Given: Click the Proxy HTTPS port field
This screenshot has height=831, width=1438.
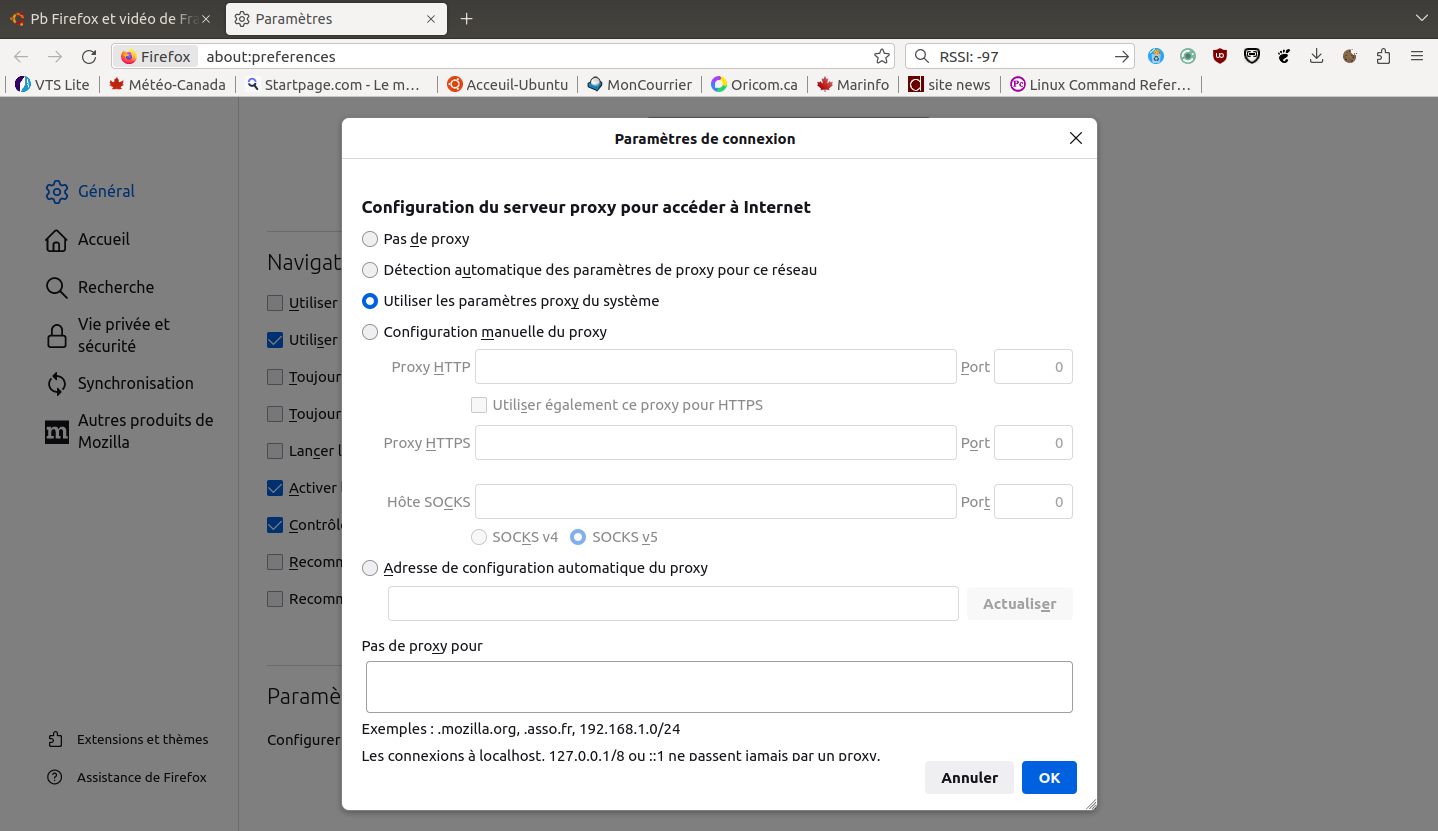Looking at the screenshot, I should [1033, 443].
